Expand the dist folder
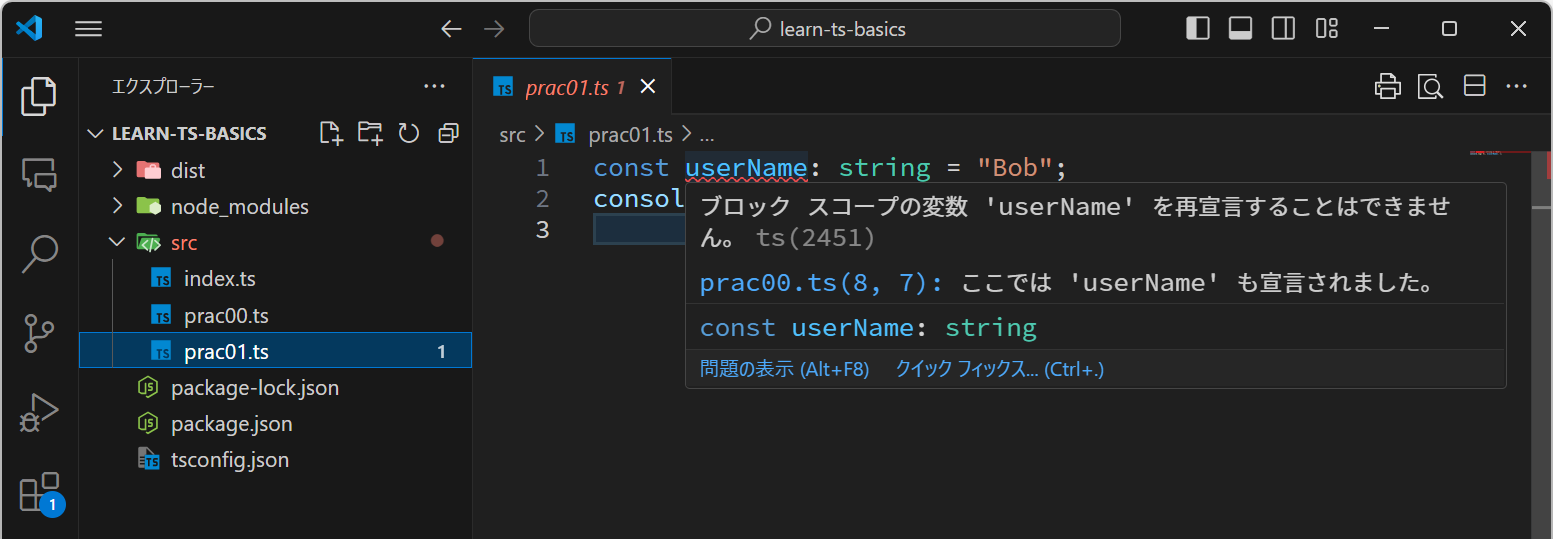 click(x=187, y=171)
